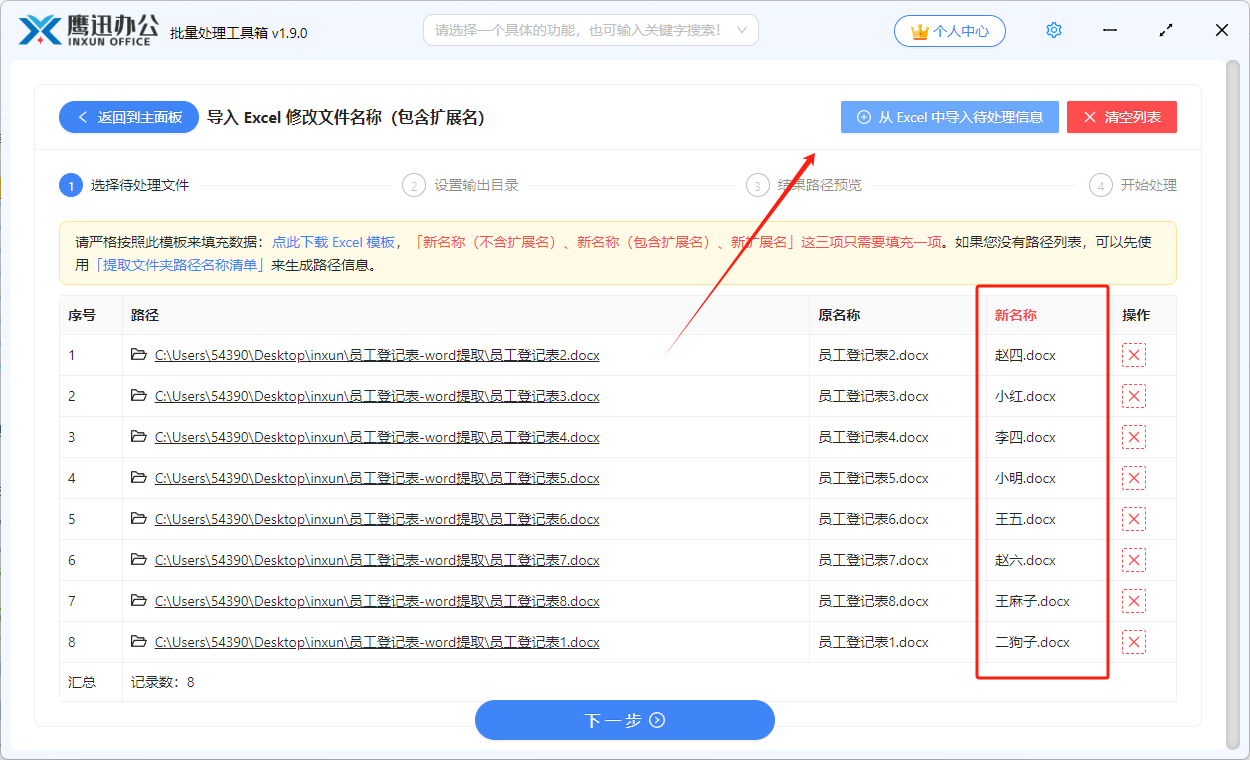The height and width of the screenshot is (760, 1250).
Task: Delete row for 员工登记表2.docx
Action: pyautogui.click(x=1134, y=355)
